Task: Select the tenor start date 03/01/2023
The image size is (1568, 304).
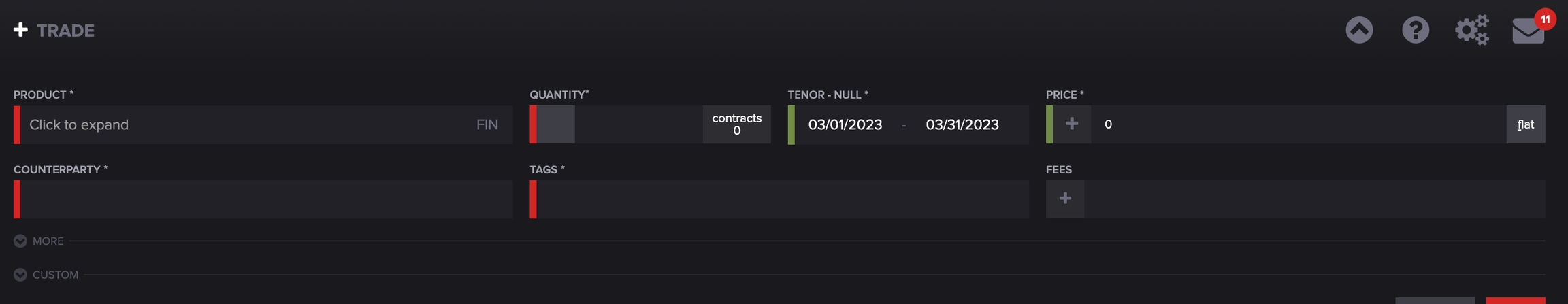Action: [x=845, y=124]
